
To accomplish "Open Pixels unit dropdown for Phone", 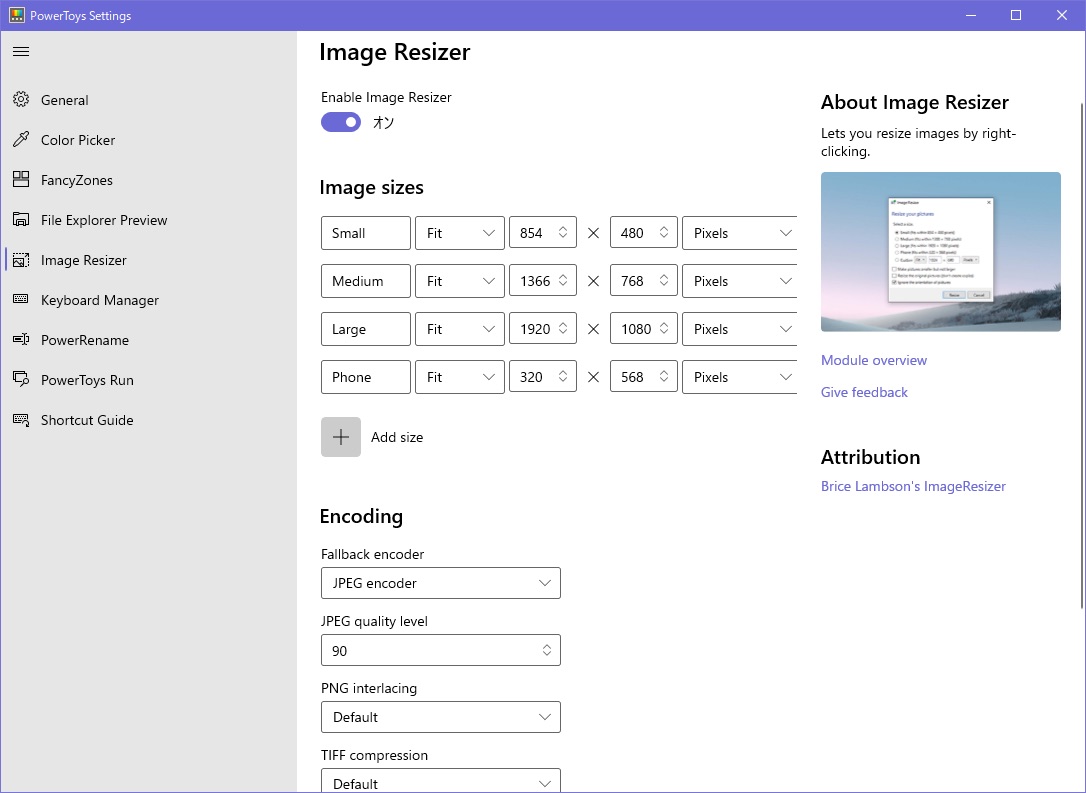I will coord(740,377).
